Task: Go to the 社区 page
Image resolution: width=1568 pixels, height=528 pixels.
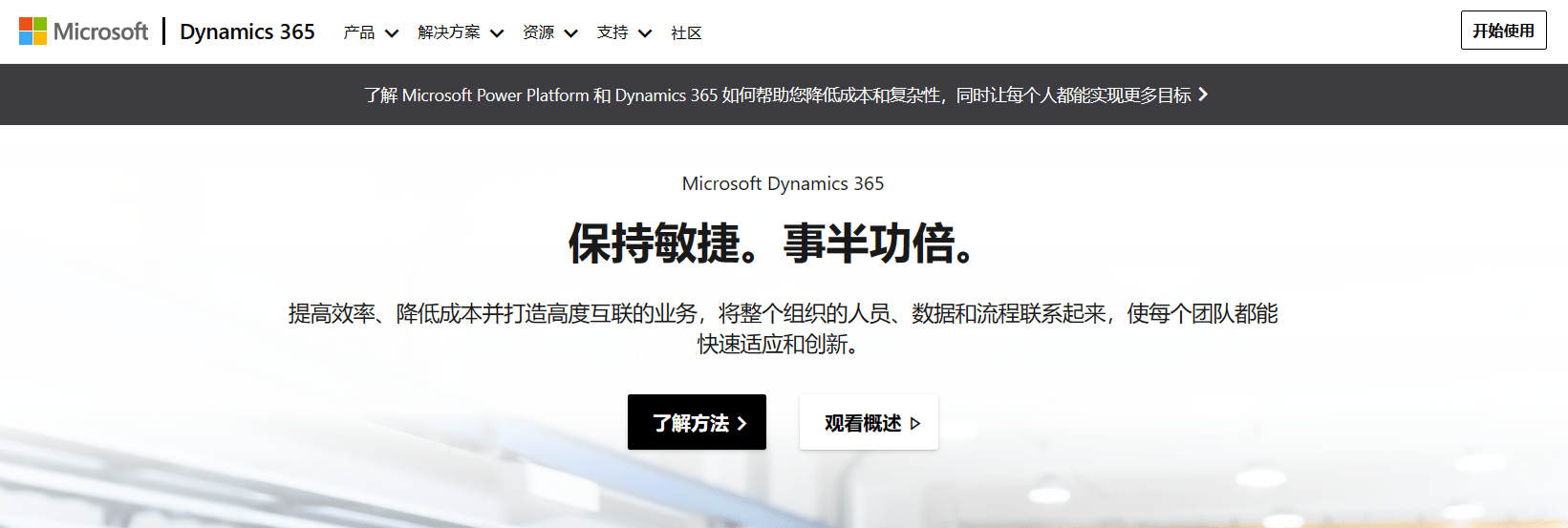Action: (686, 32)
